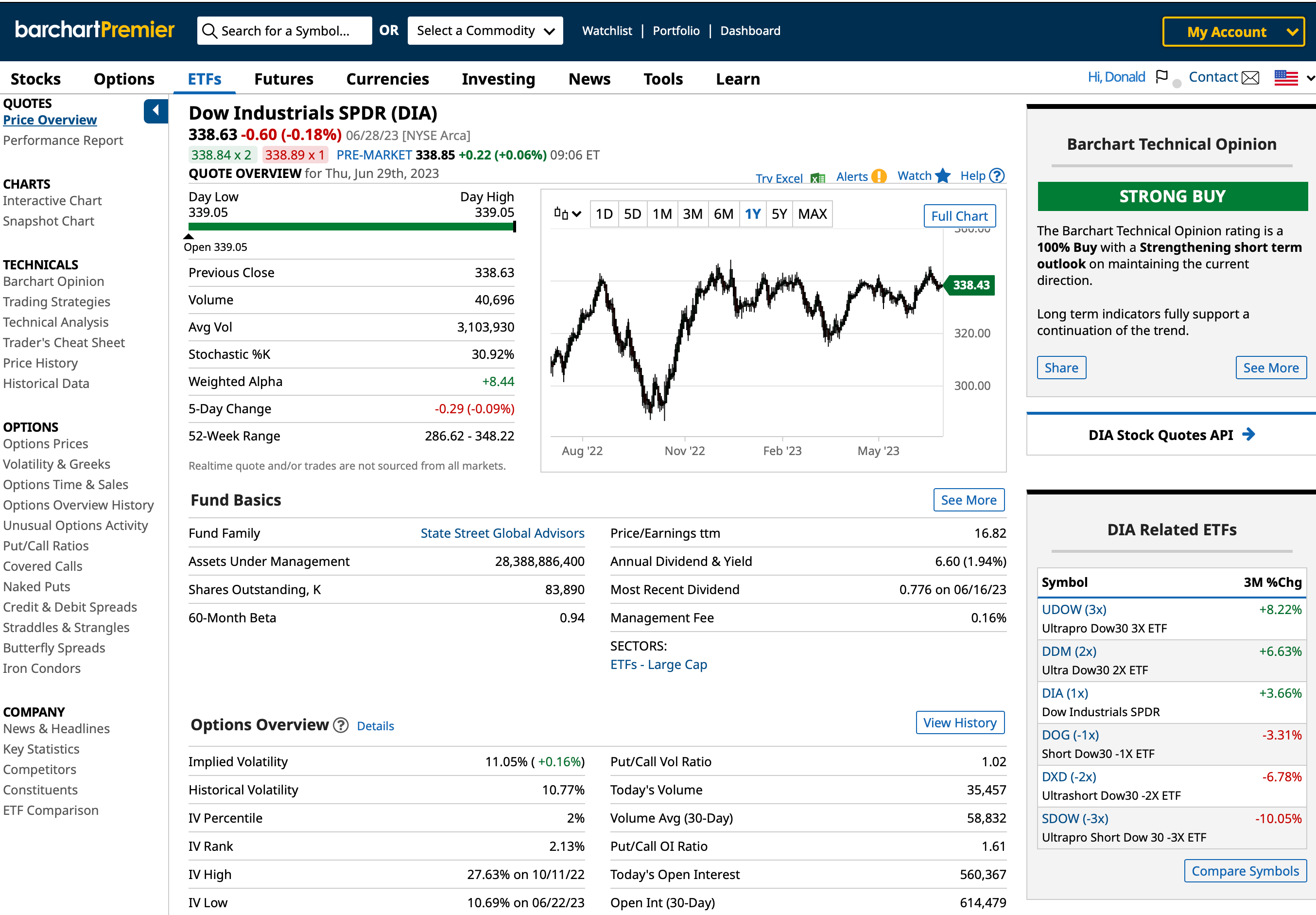Open the ETFs - Large Cap sector link
1316x915 pixels.
point(658,664)
